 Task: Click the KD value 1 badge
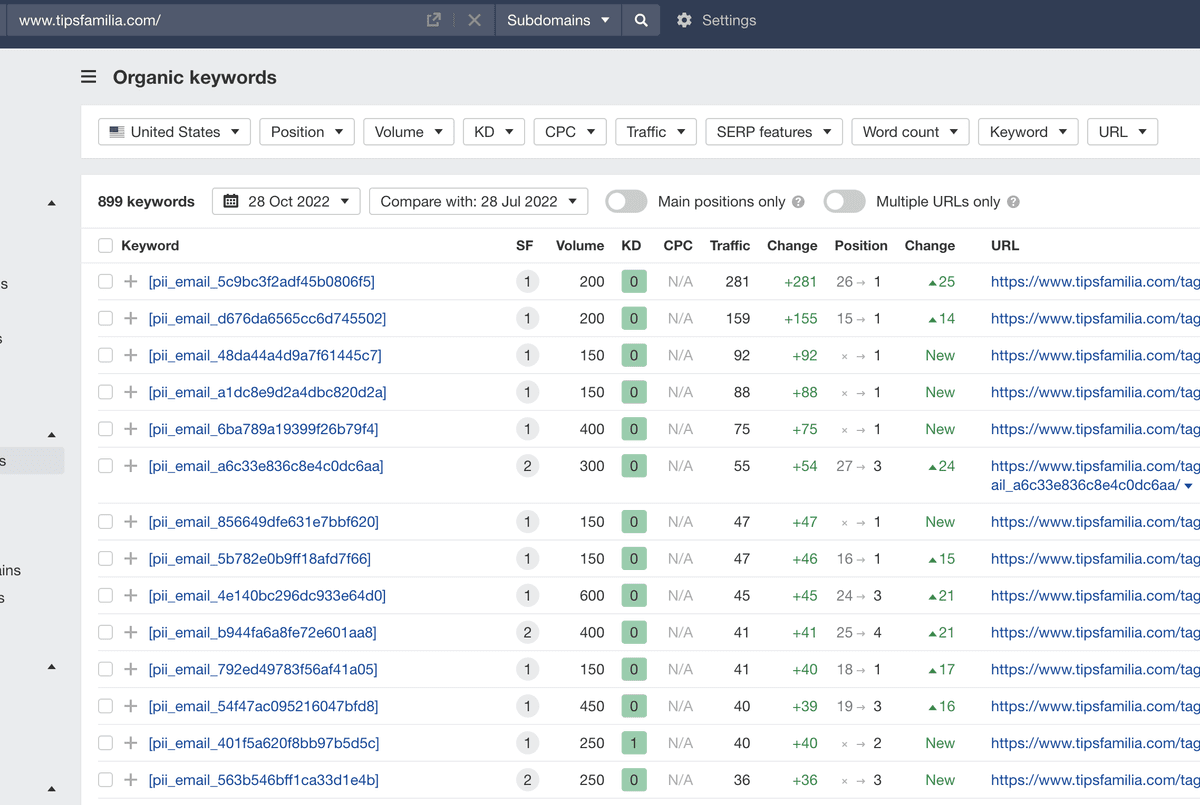[x=634, y=744]
